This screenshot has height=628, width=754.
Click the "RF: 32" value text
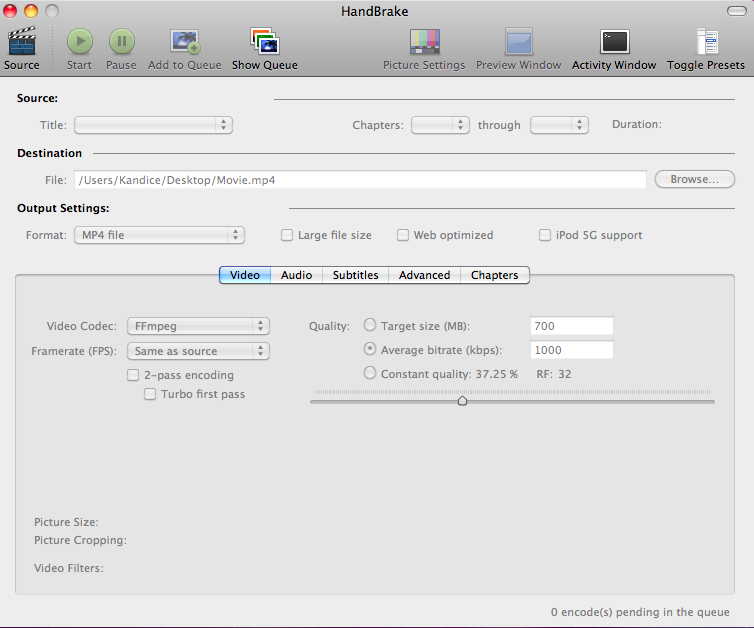click(x=554, y=374)
